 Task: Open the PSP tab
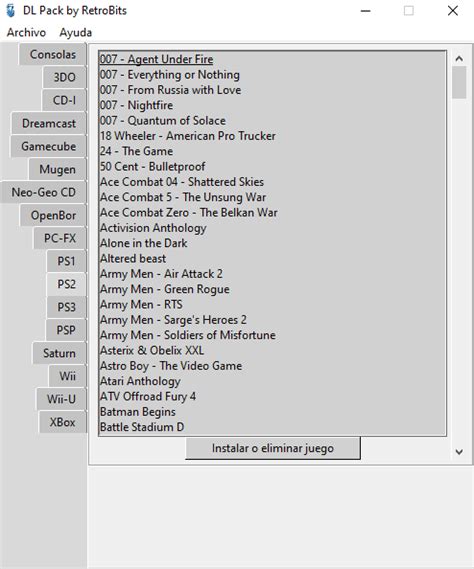click(66, 330)
